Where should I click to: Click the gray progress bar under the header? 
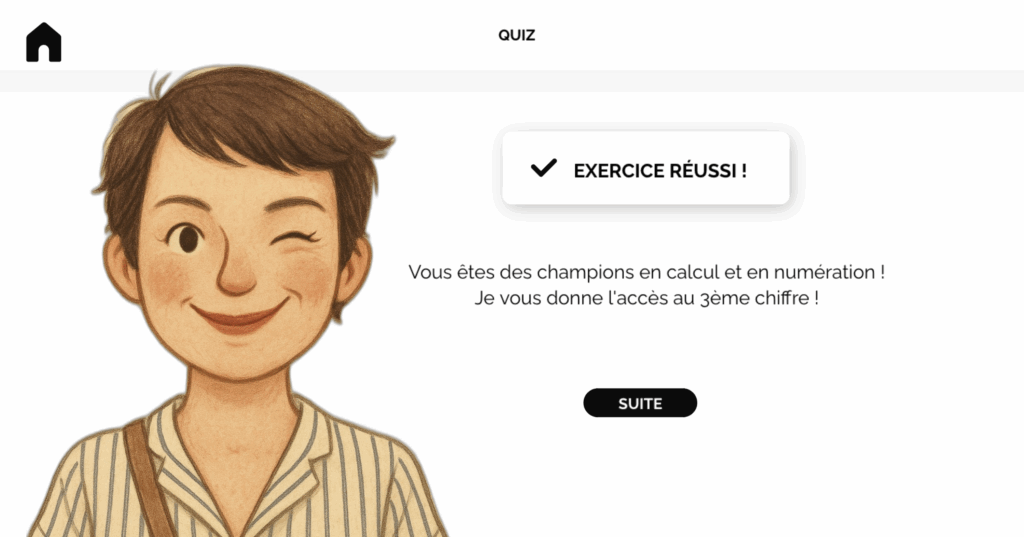tap(512, 81)
